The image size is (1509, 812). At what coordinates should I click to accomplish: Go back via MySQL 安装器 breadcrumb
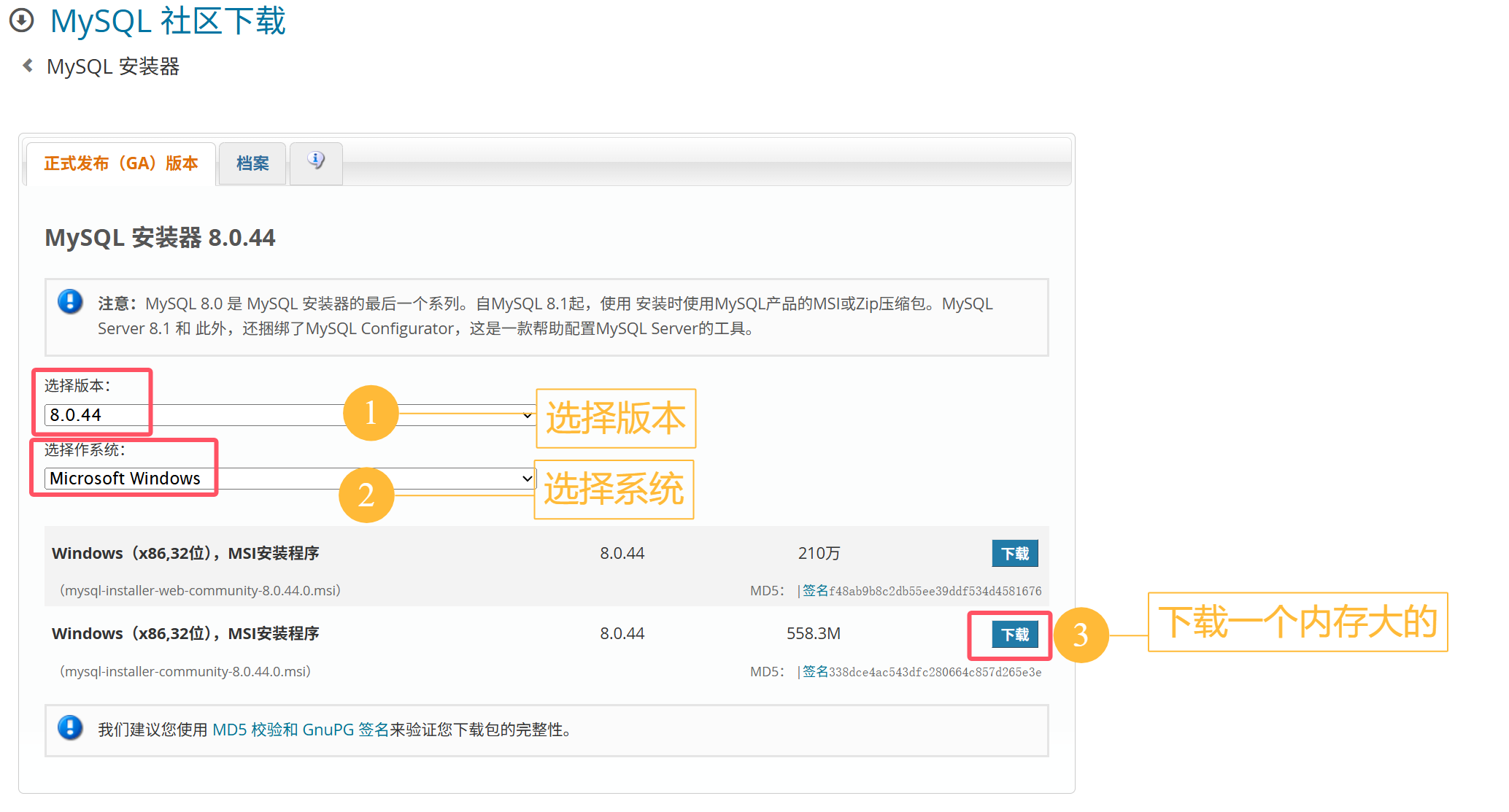point(113,66)
